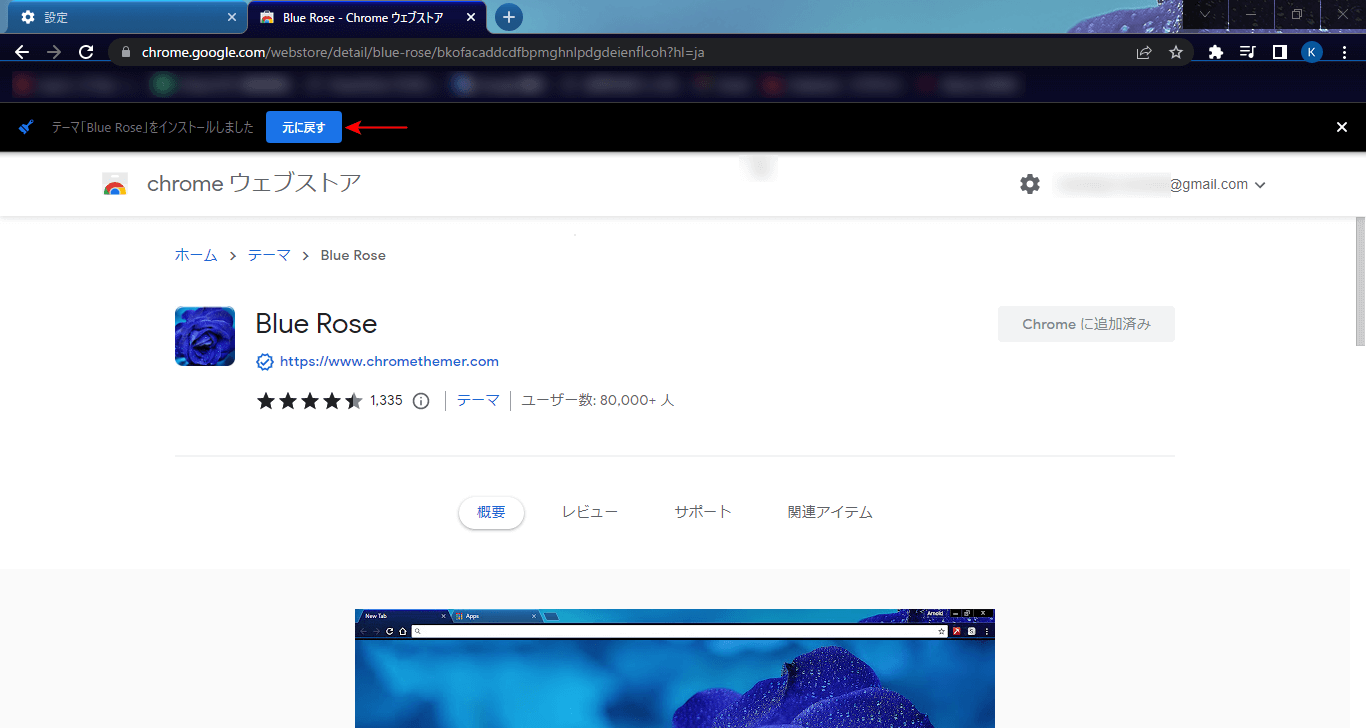Dismiss the theme installed infobar

click(x=1342, y=127)
